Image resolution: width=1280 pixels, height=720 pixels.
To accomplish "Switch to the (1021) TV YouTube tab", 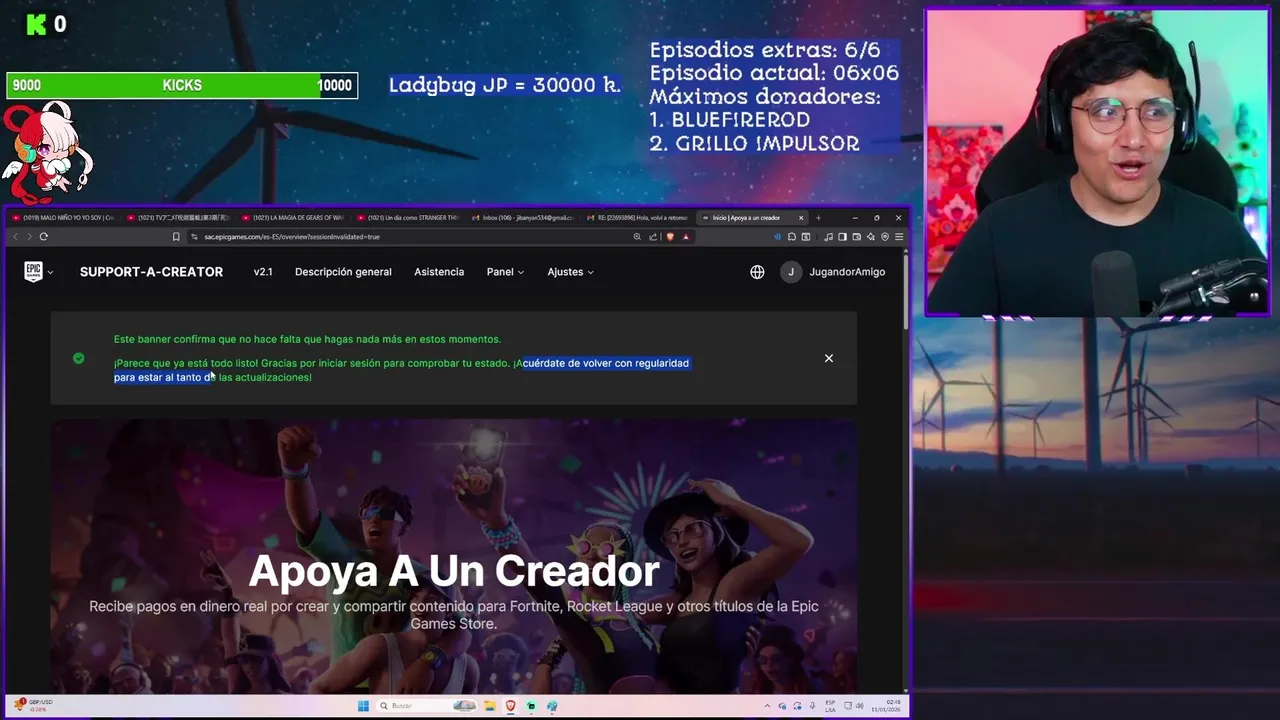I will tap(178, 217).
